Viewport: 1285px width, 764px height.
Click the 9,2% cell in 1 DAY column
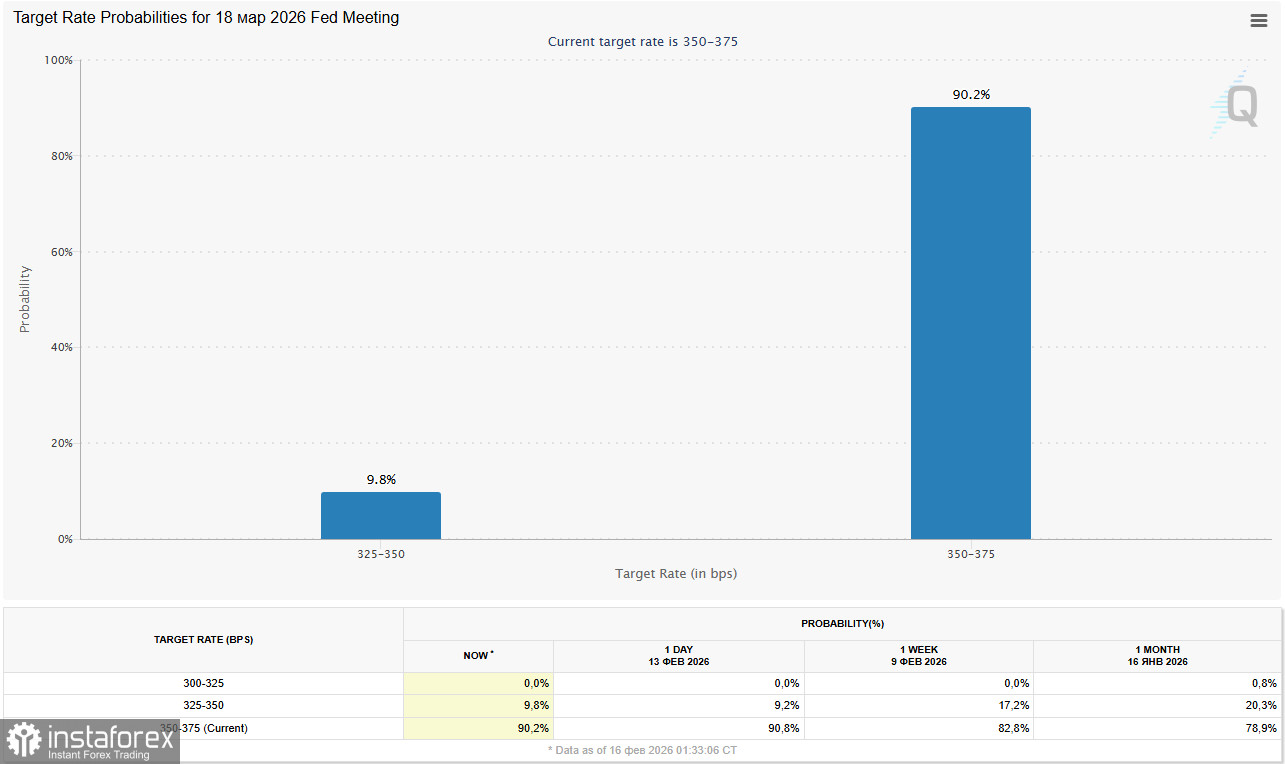(678, 706)
